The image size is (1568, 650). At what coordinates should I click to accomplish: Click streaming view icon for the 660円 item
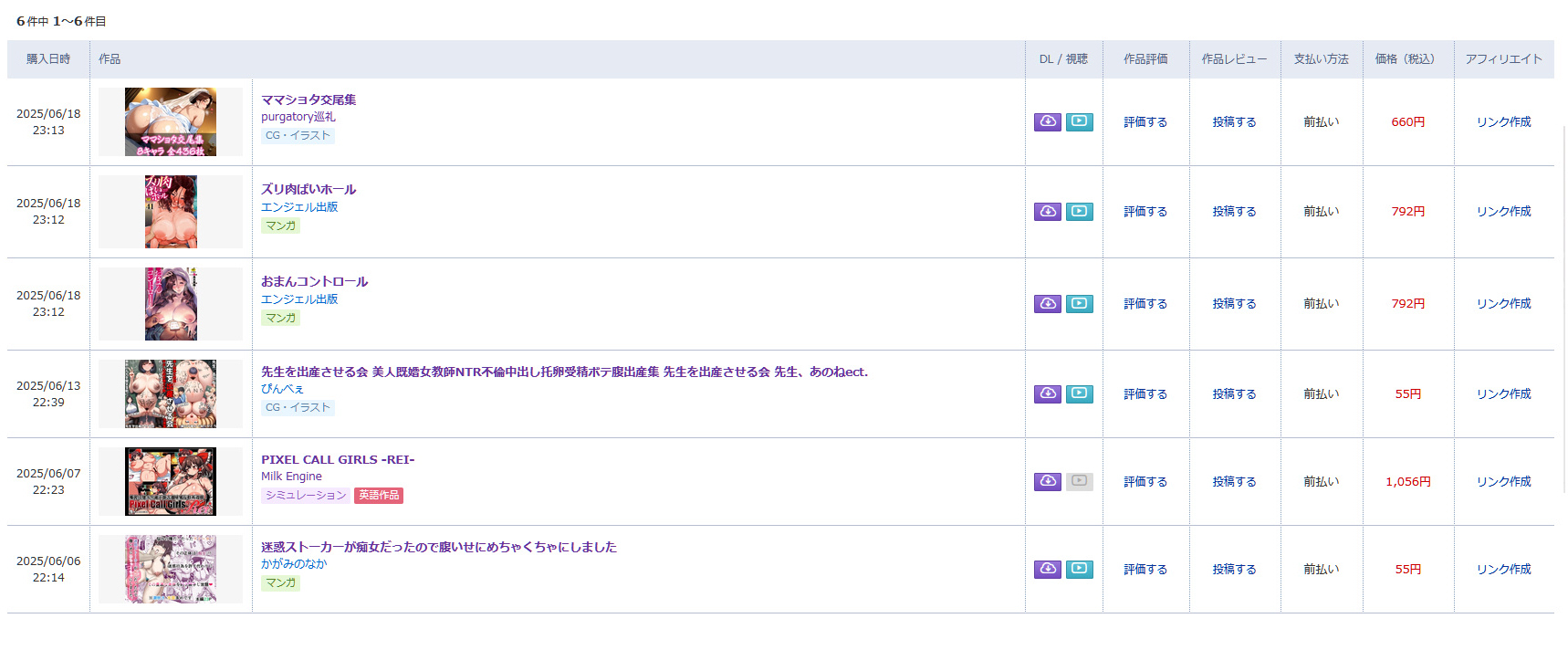pos(1079,122)
